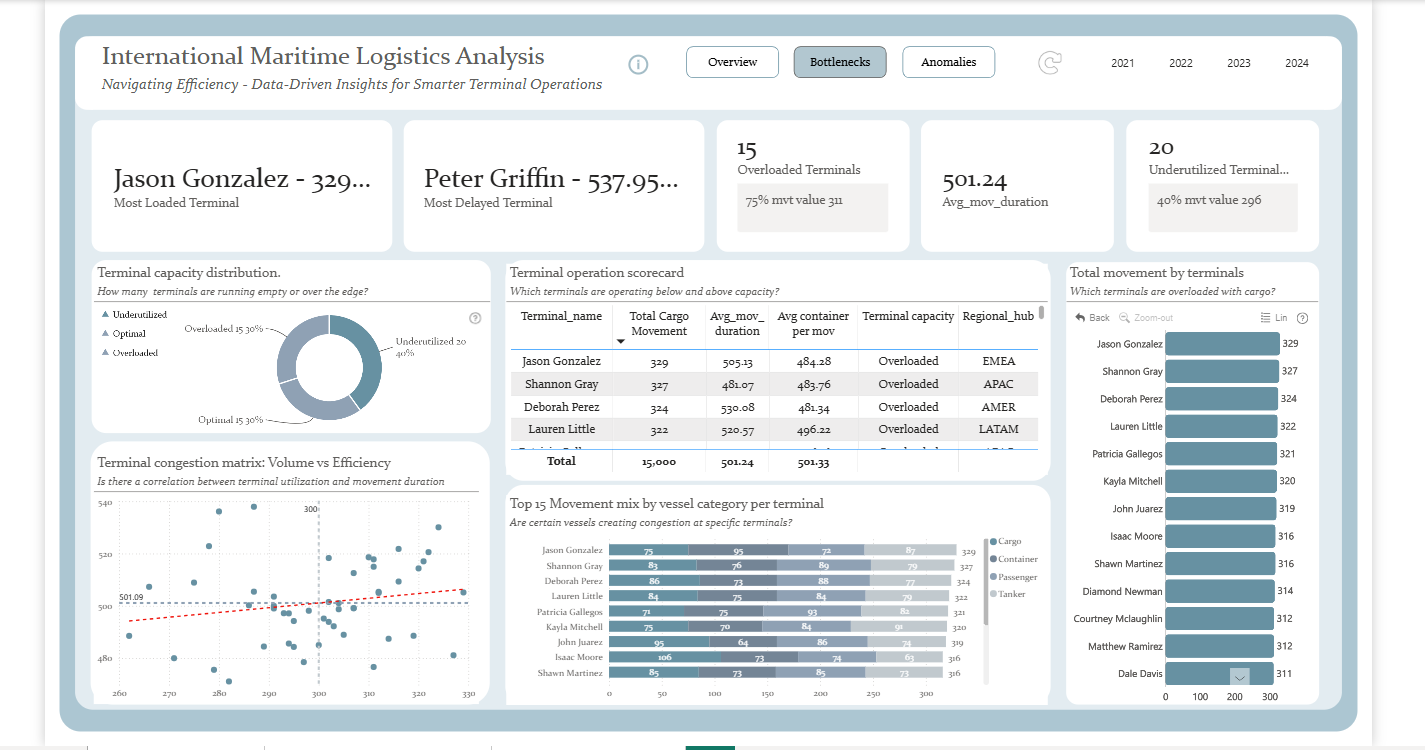Click the Zoom-out magnifier in the bar chart
Screen dimensions: 1425x750
[x=1125, y=318]
